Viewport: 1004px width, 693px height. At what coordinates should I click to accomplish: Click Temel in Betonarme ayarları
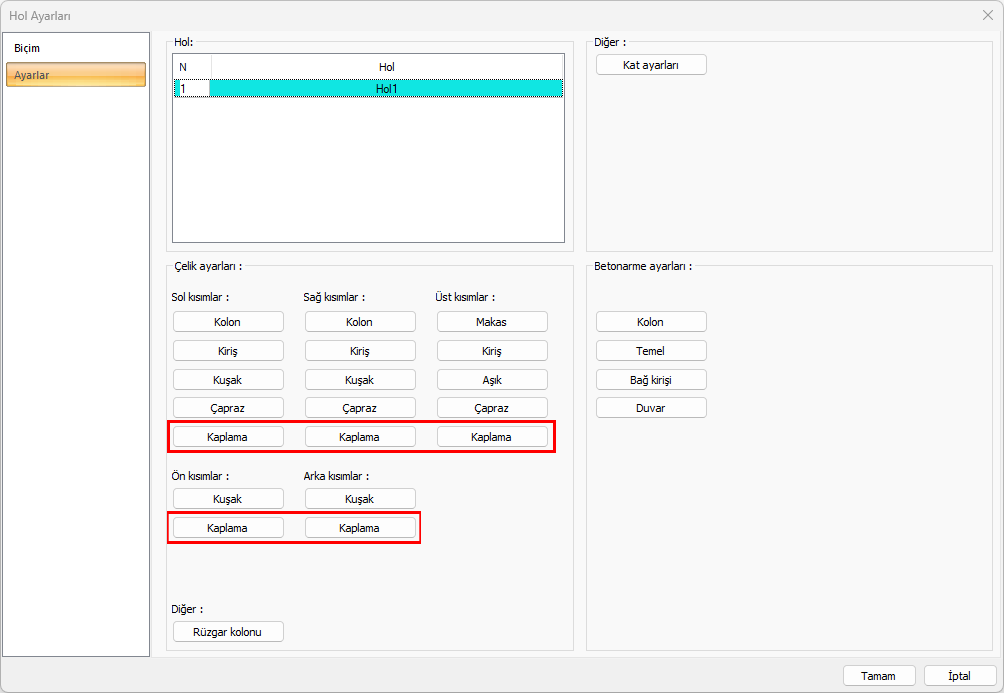pos(651,351)
